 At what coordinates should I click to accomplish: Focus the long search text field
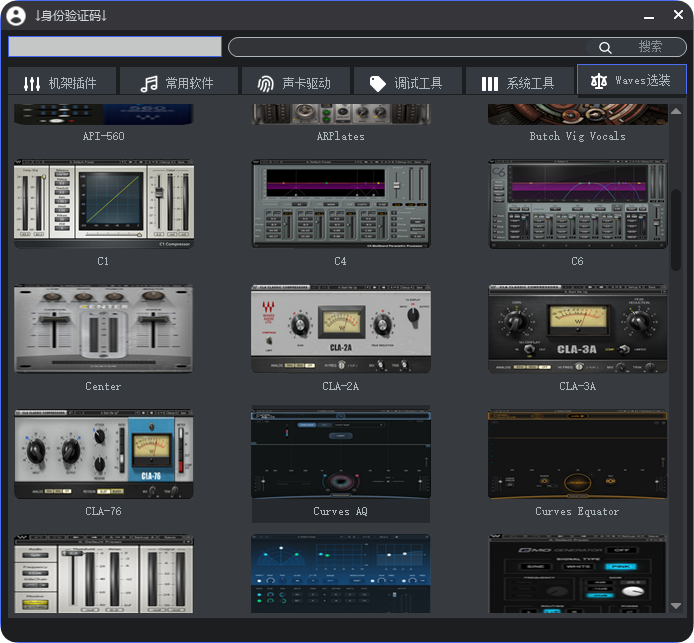(457, 47)
